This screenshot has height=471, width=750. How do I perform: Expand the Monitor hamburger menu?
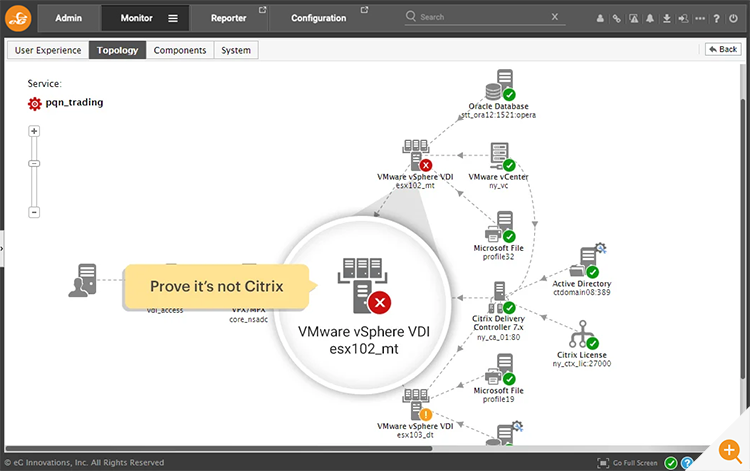click(x=173, y=18)
